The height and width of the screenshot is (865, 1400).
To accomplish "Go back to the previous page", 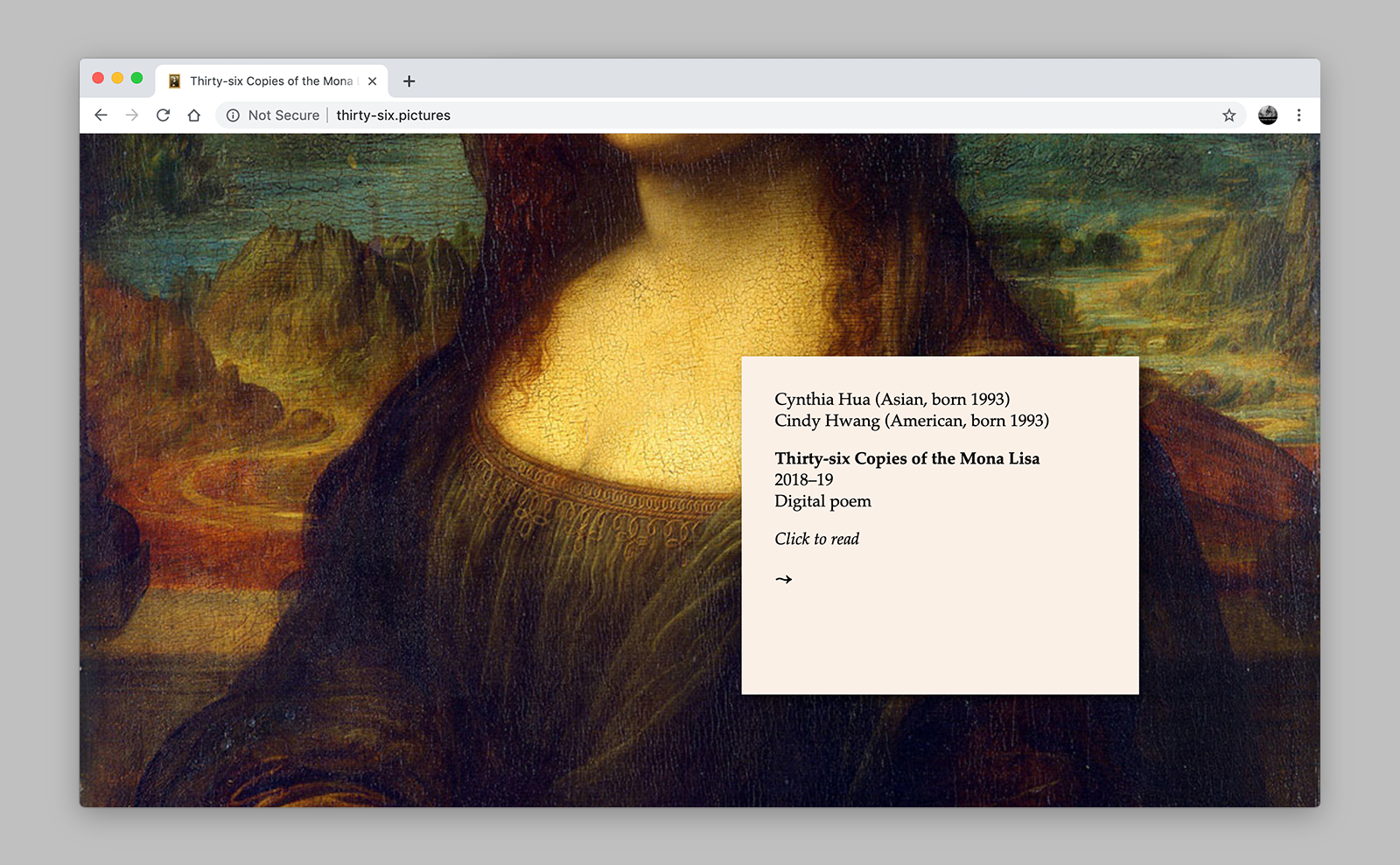I will (x=101, y=115).
